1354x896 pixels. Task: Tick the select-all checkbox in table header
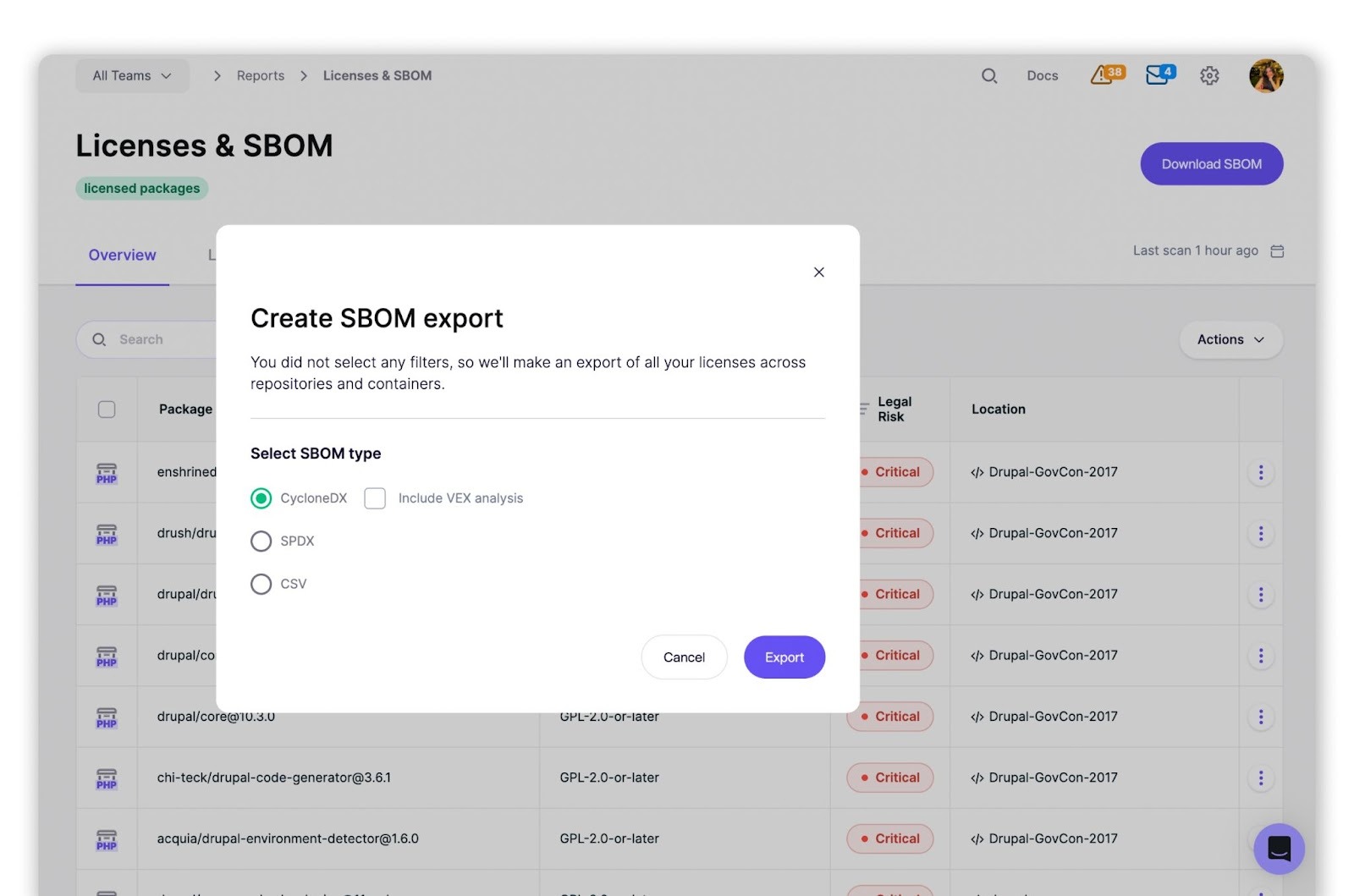(x=107, y=410)
